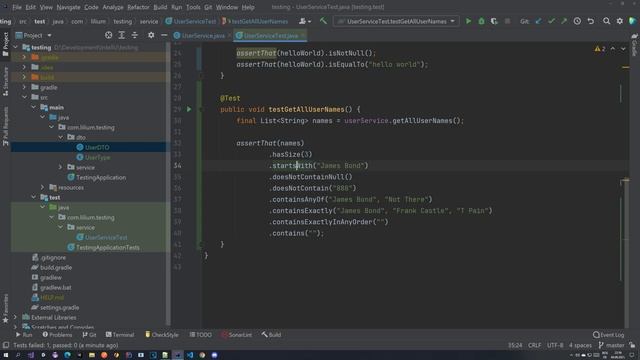
Task: Run the UserServiceTest configuration with the green play button
Action: coord(468,21)
